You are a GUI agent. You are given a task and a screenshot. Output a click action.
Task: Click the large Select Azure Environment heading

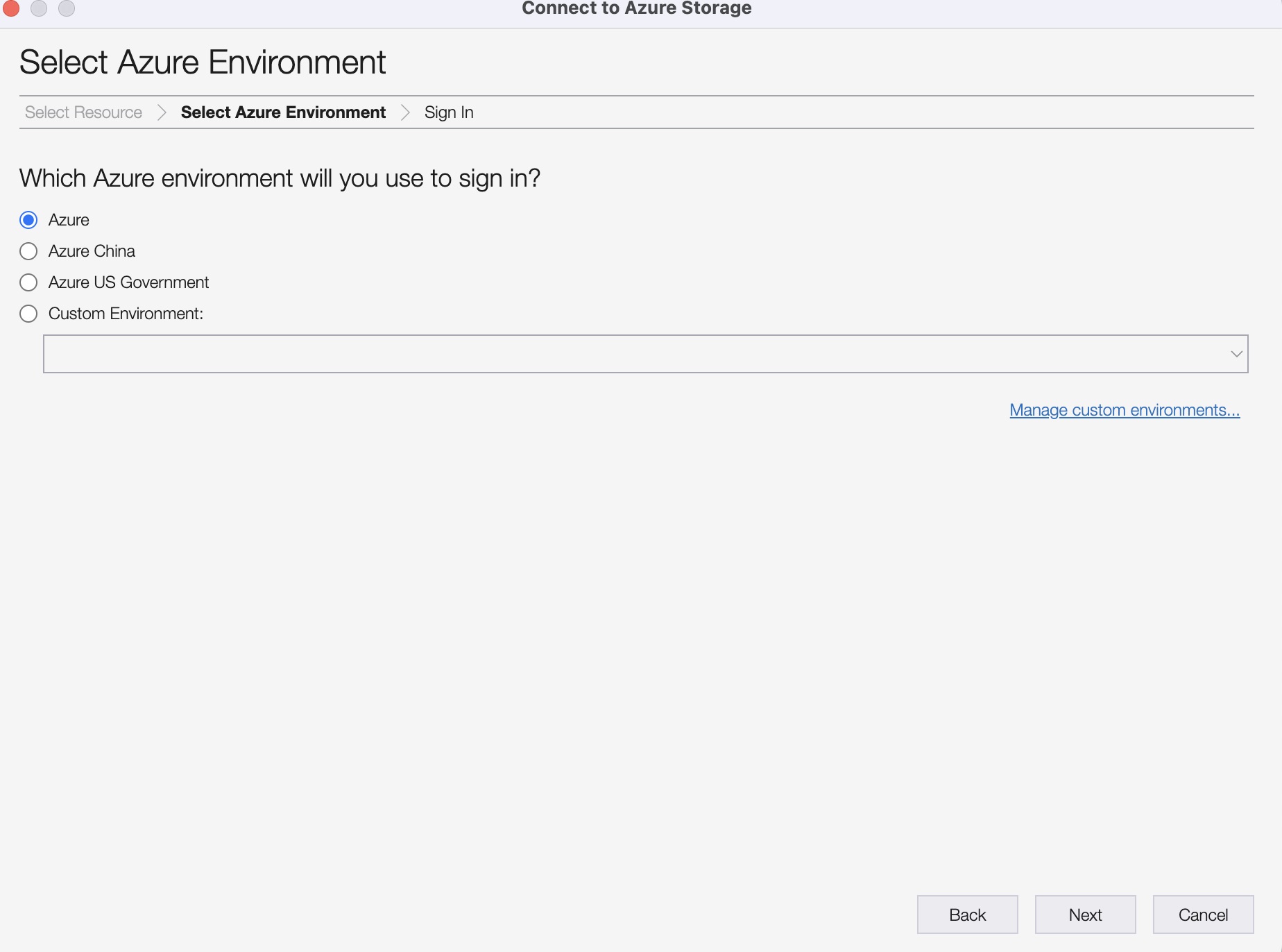pos(203,62)
